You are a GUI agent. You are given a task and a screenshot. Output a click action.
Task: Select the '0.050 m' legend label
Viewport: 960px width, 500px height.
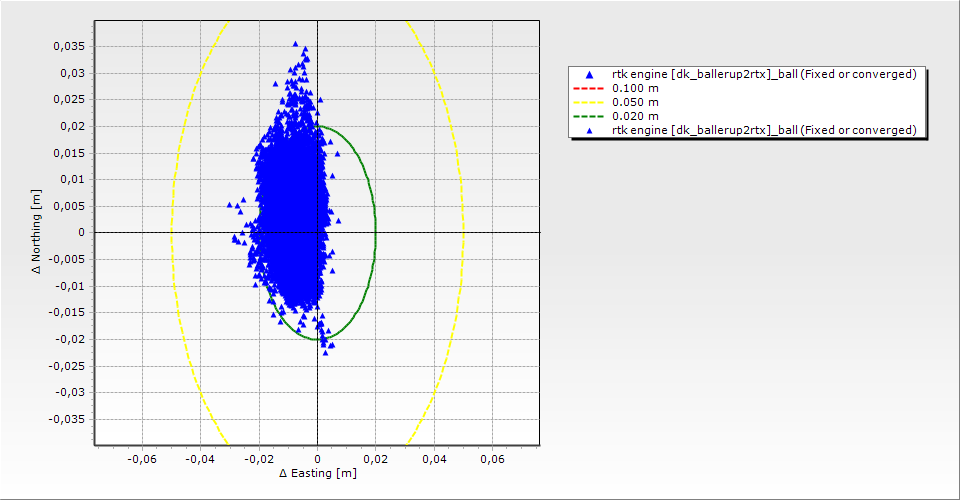click(x=635, y=102)
